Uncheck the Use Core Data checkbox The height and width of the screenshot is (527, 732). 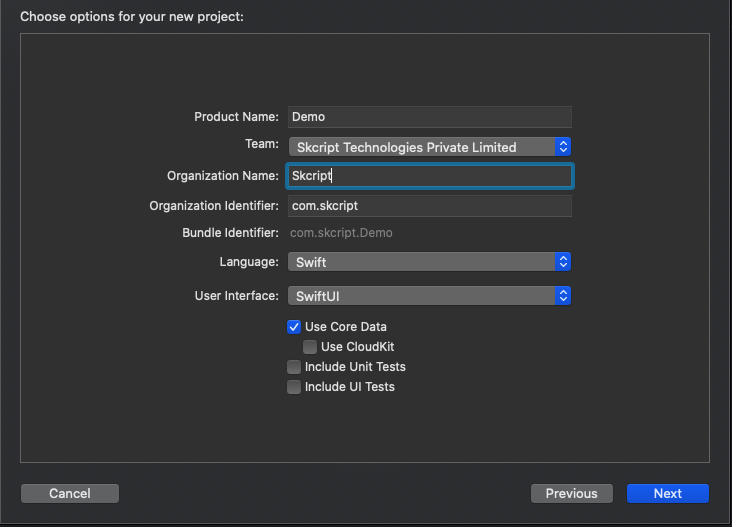tap(294, 327)
